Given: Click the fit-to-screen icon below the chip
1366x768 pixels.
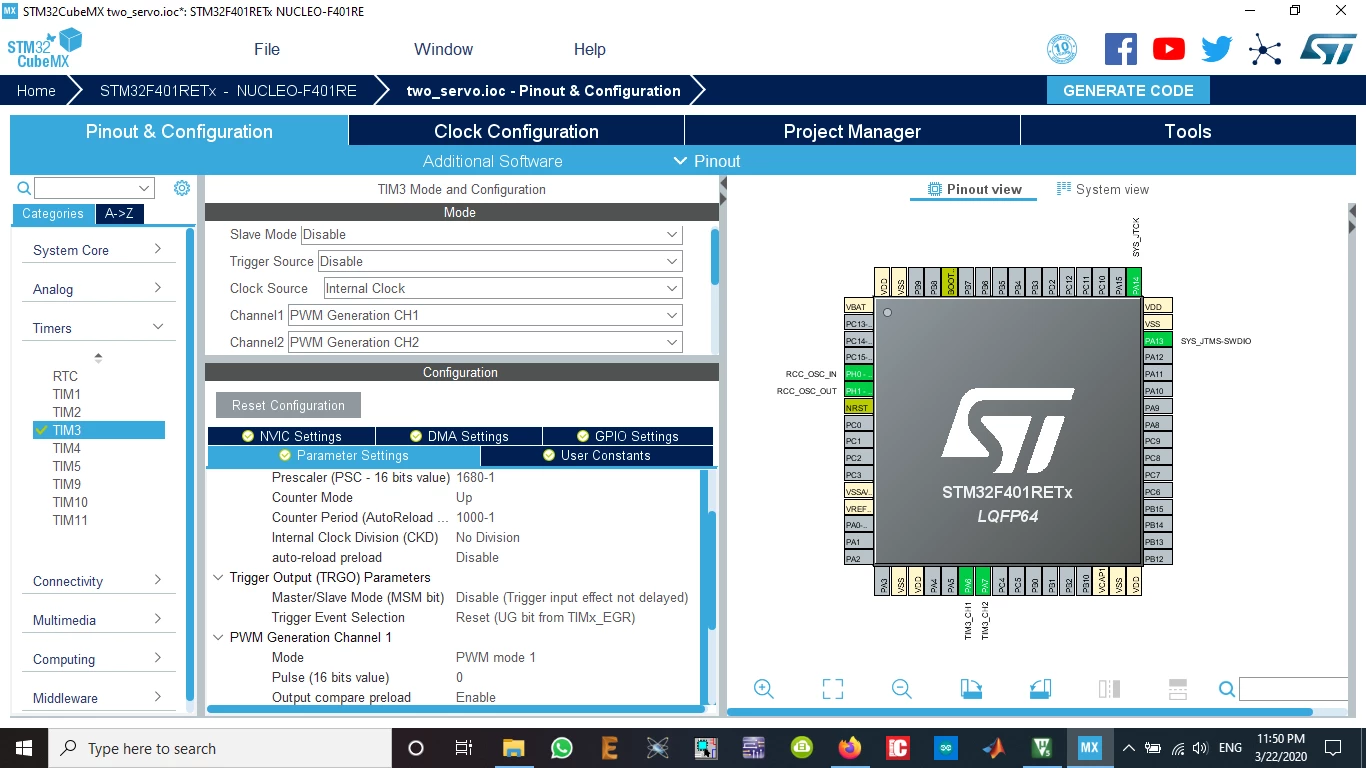Looking at the screenshot, I should 832,689.
